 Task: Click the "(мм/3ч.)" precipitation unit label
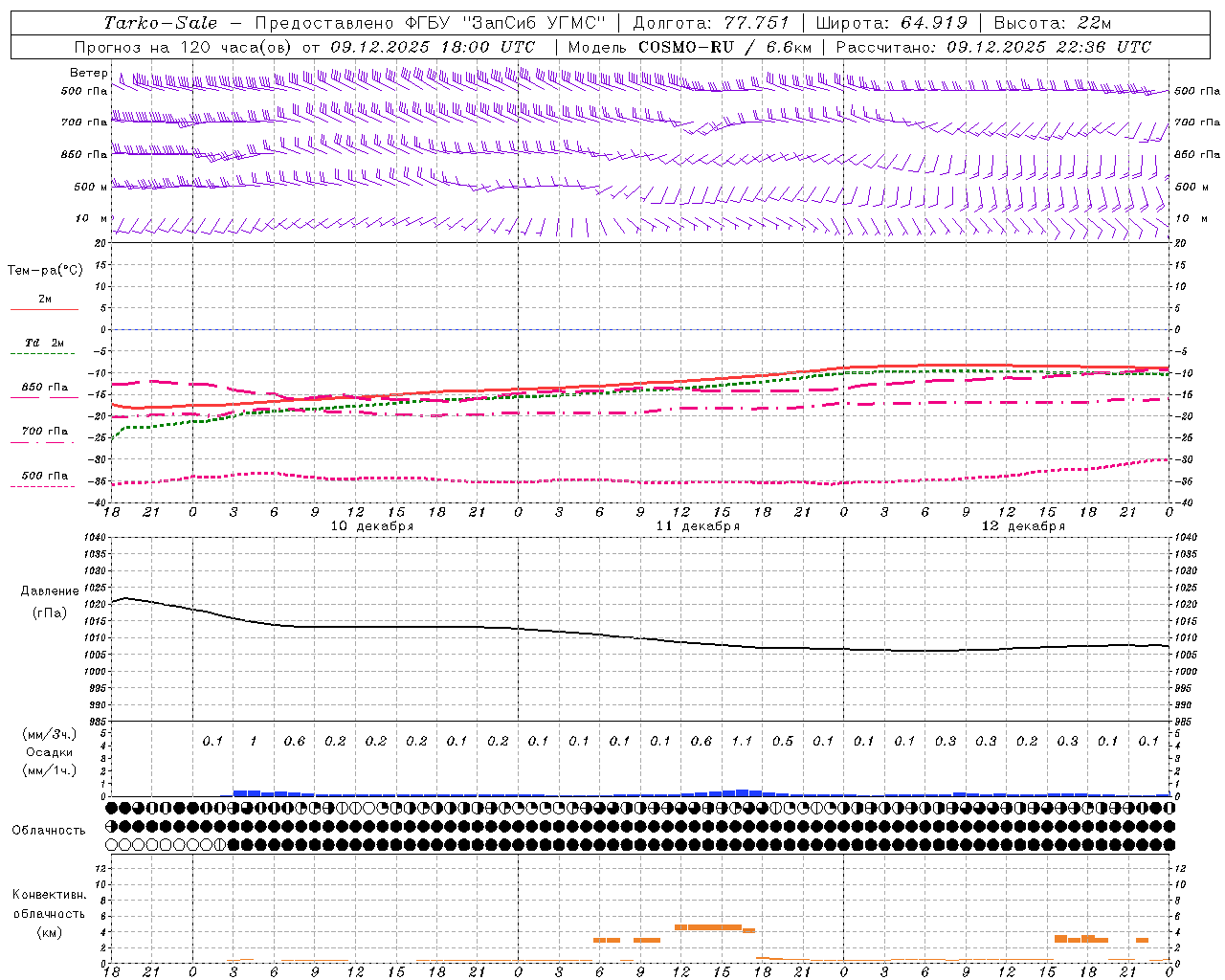pyautogui.click(x=50, y=734)
